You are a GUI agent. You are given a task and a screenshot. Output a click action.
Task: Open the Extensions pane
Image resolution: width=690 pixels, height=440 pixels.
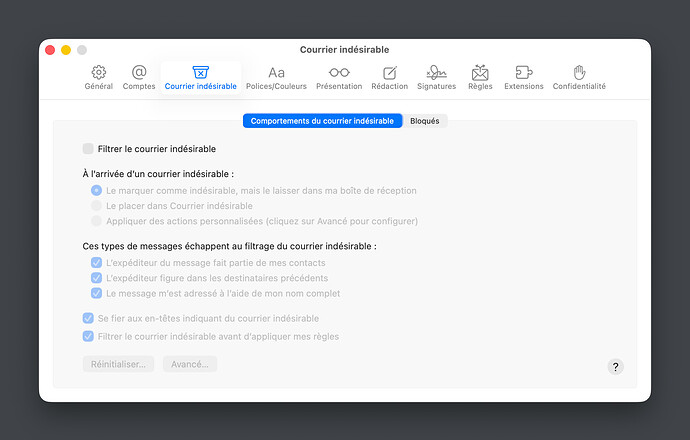pos(524,77)
